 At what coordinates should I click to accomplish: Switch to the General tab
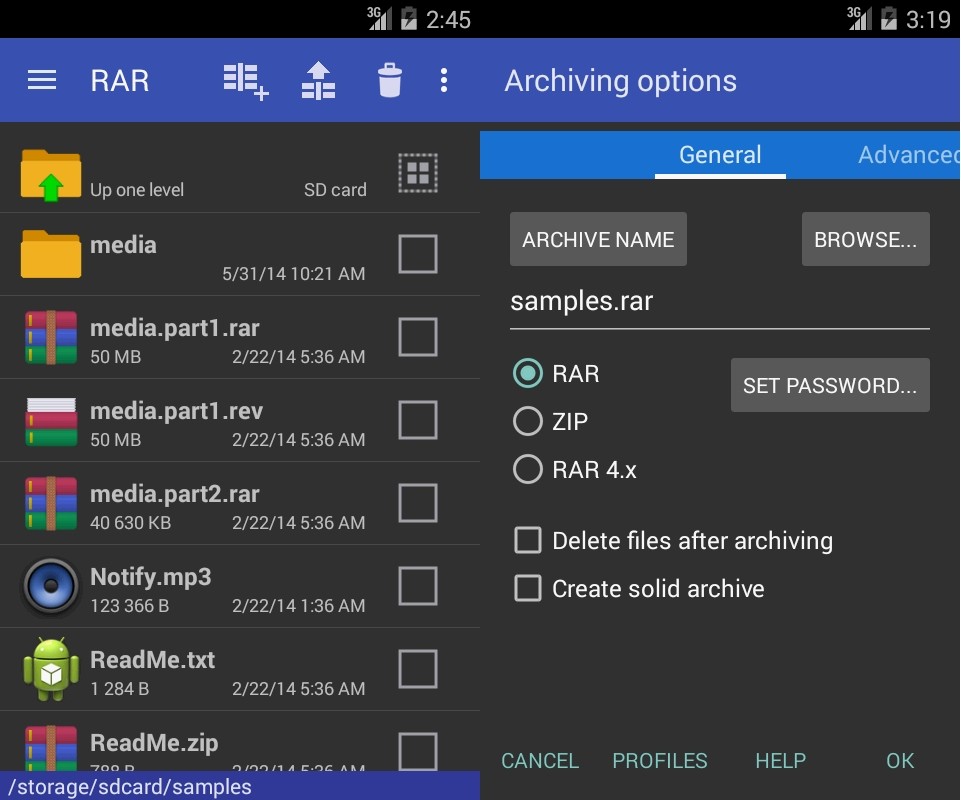[x=720, y=155]
